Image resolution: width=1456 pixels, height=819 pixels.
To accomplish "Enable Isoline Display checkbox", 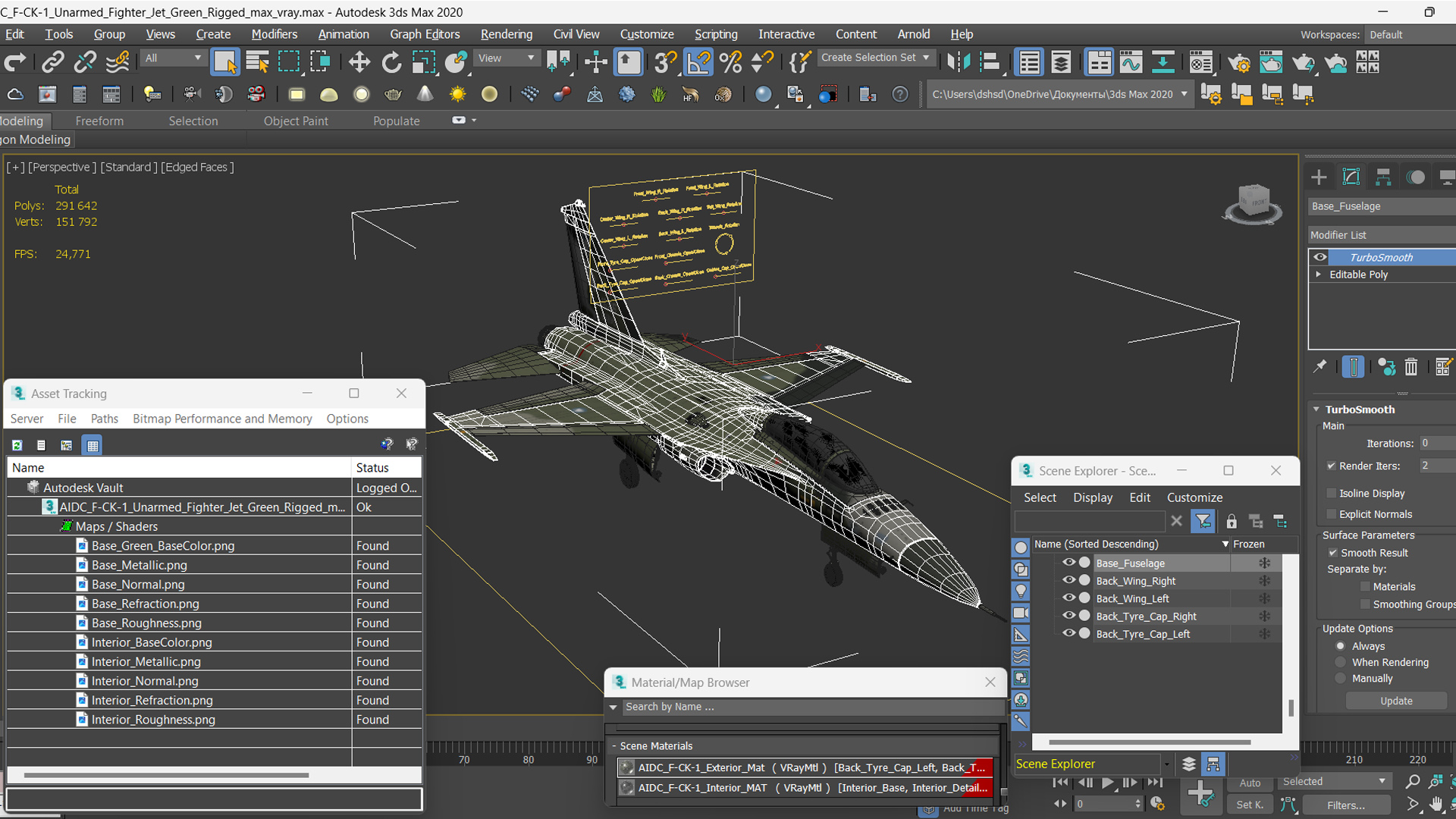I will [x=1332, y=493].
